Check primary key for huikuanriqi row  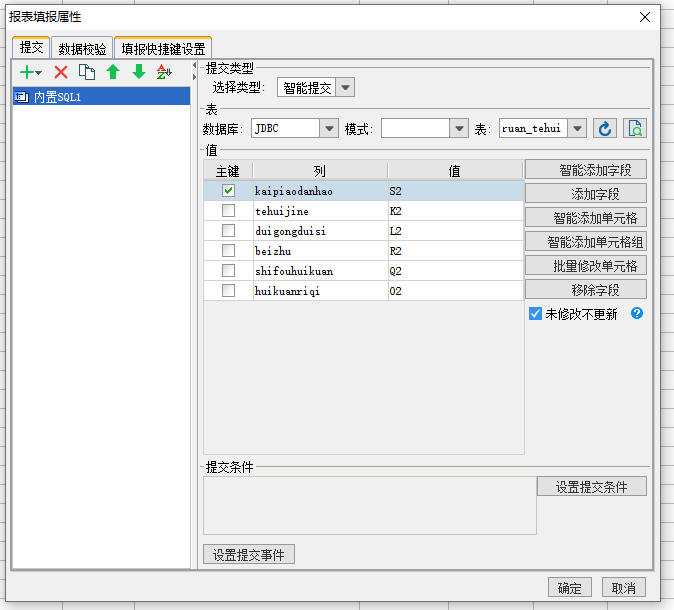point(228,291)
